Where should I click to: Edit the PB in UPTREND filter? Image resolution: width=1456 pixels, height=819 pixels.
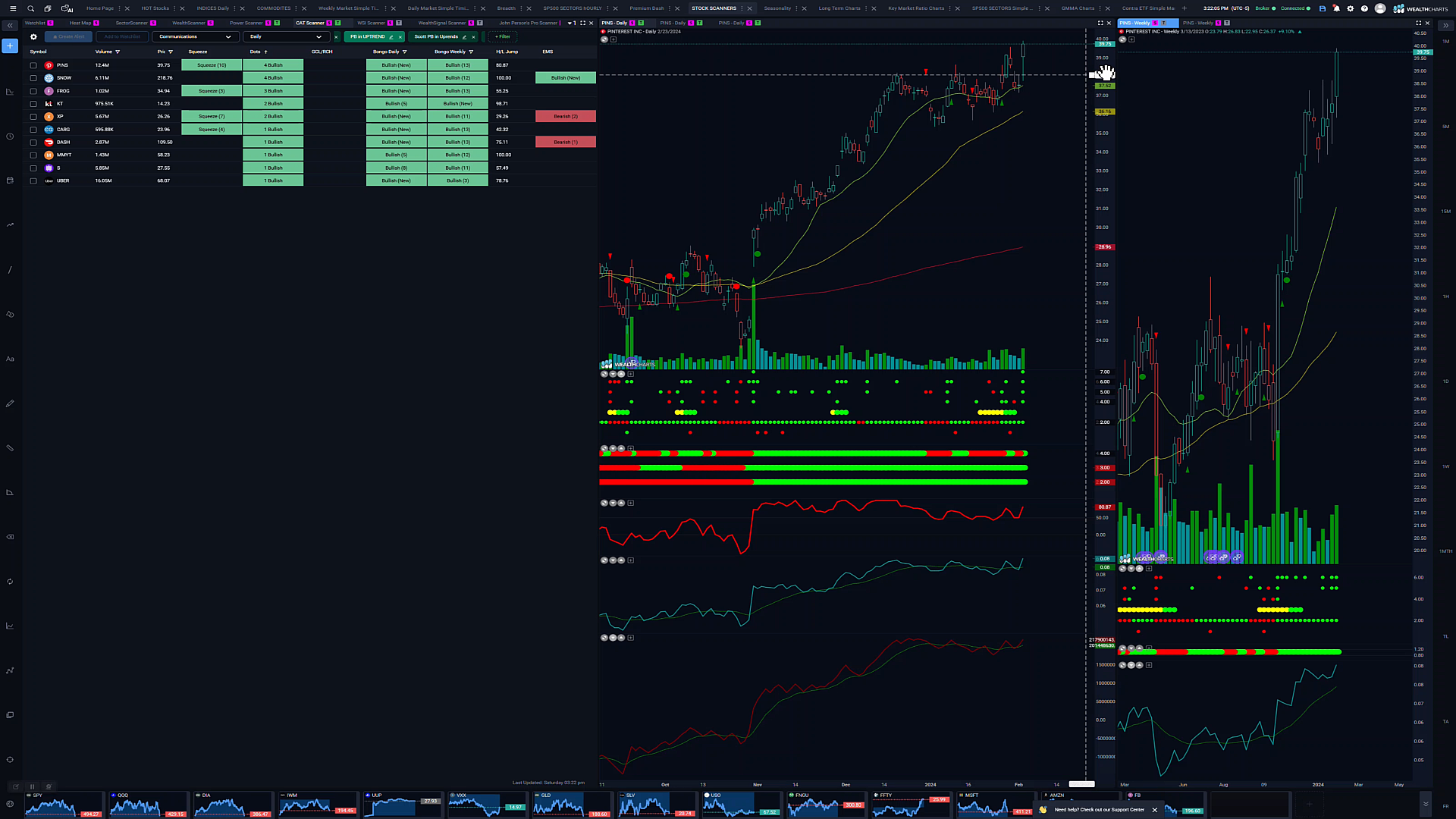click(x=391, y=36)
